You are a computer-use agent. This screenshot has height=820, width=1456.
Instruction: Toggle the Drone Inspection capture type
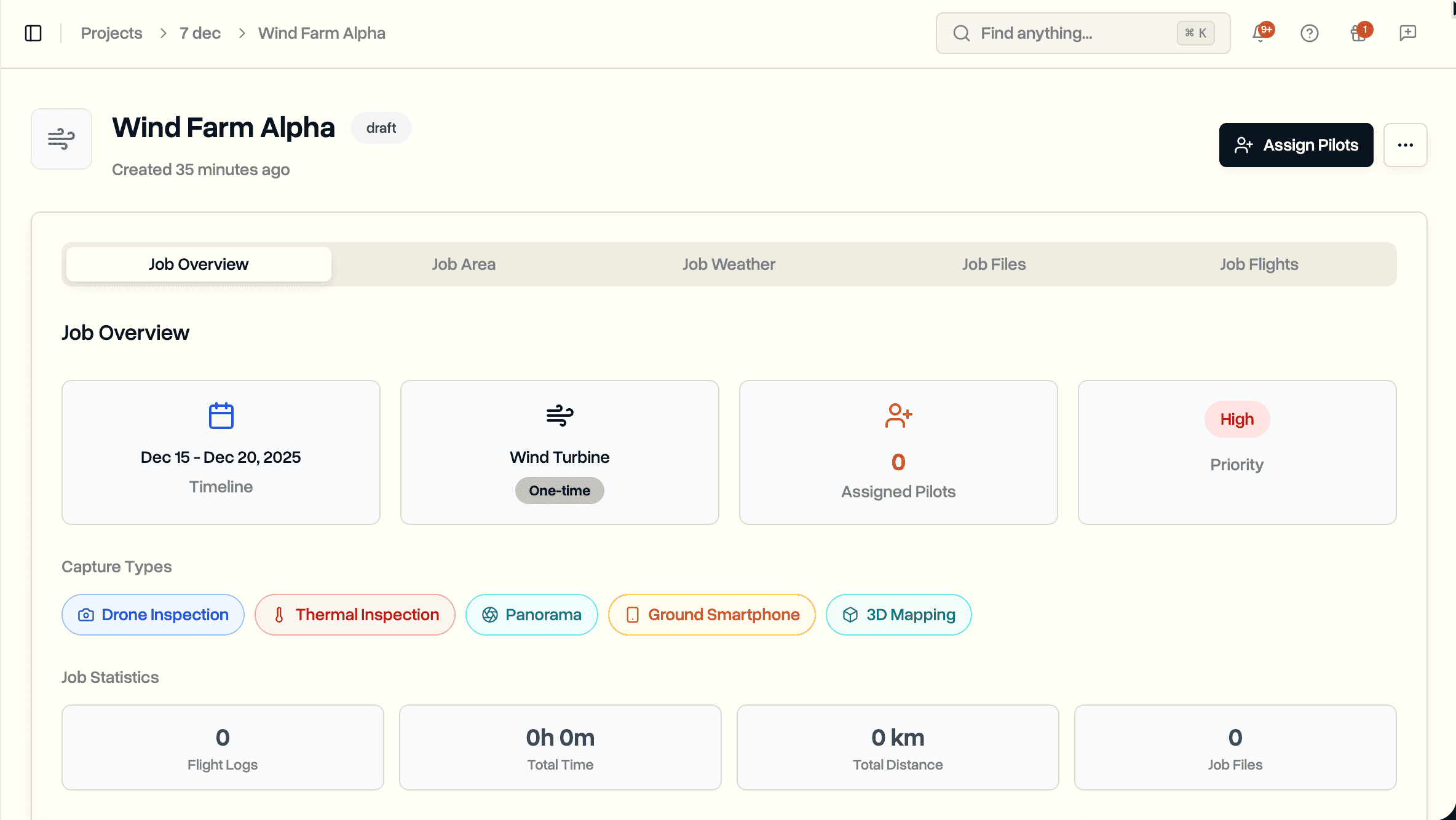click(x=152, y=614)
